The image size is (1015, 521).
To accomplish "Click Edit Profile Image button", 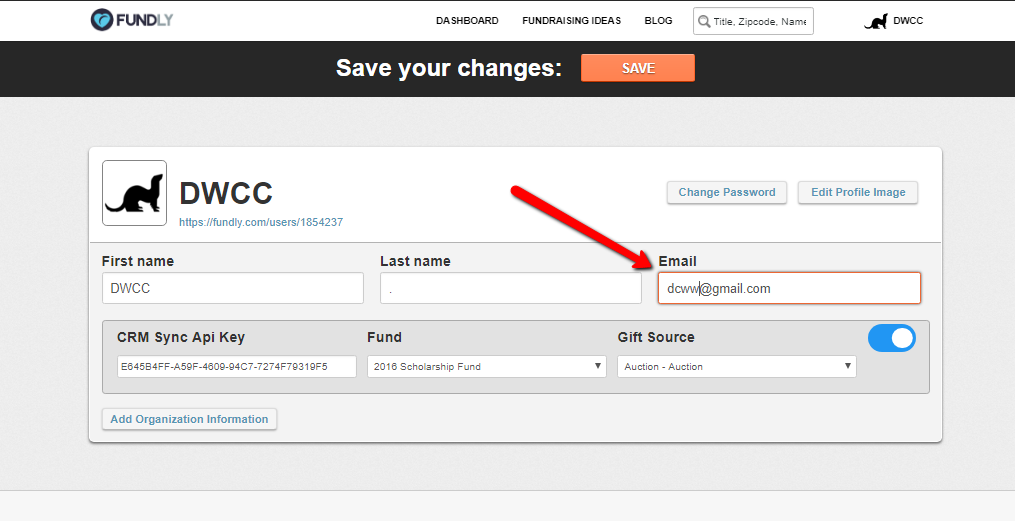I will click(858, 192).
